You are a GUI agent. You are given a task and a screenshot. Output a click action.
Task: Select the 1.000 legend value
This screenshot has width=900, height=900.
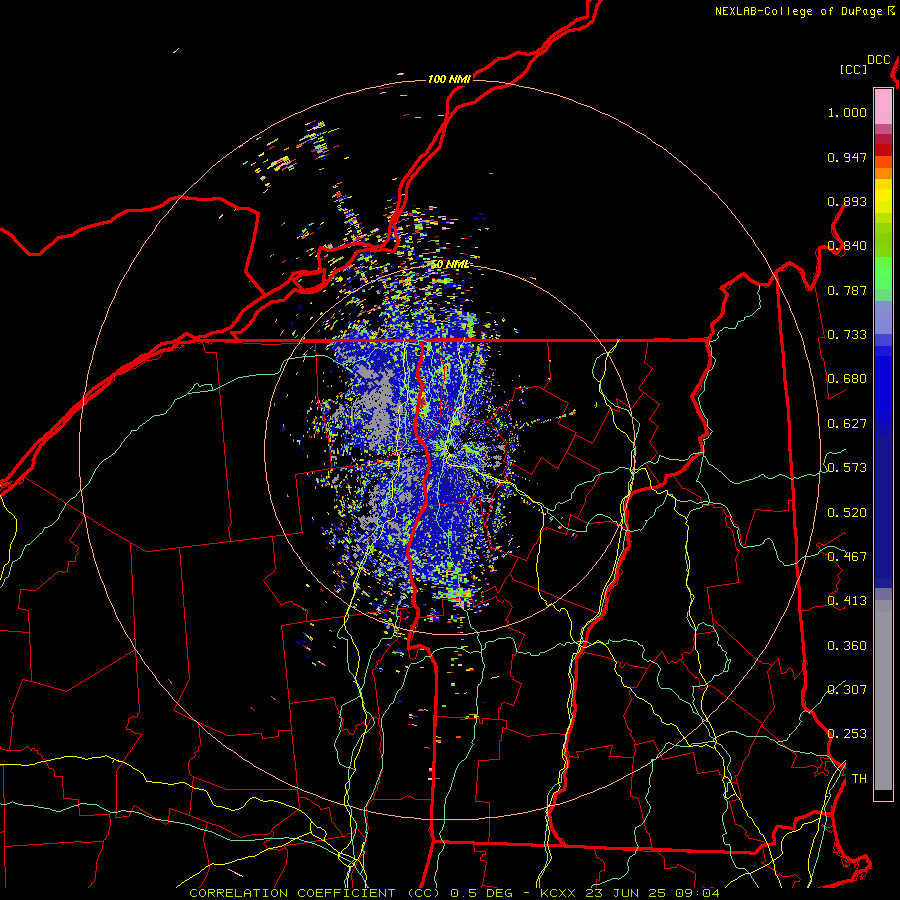click(x=847, y=112)
